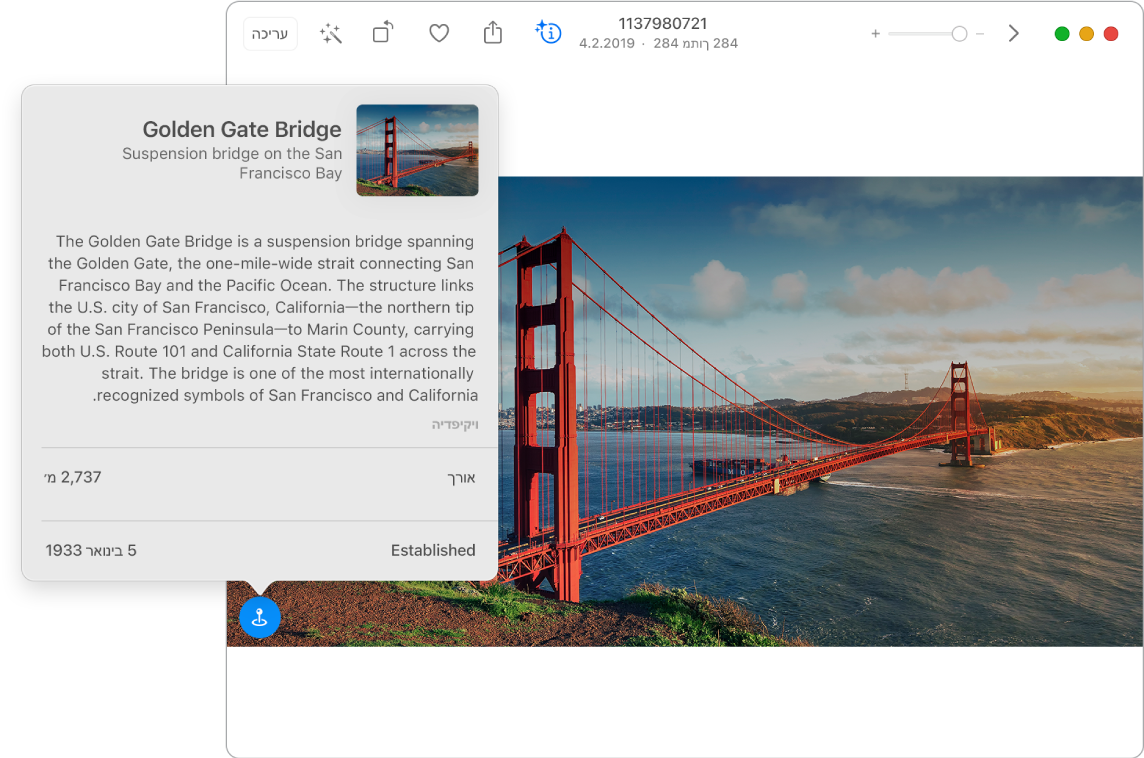Select the אורך length row showing 2,737
The height and width of the screenshot is (758, 1144).
(x=260, y=478)
